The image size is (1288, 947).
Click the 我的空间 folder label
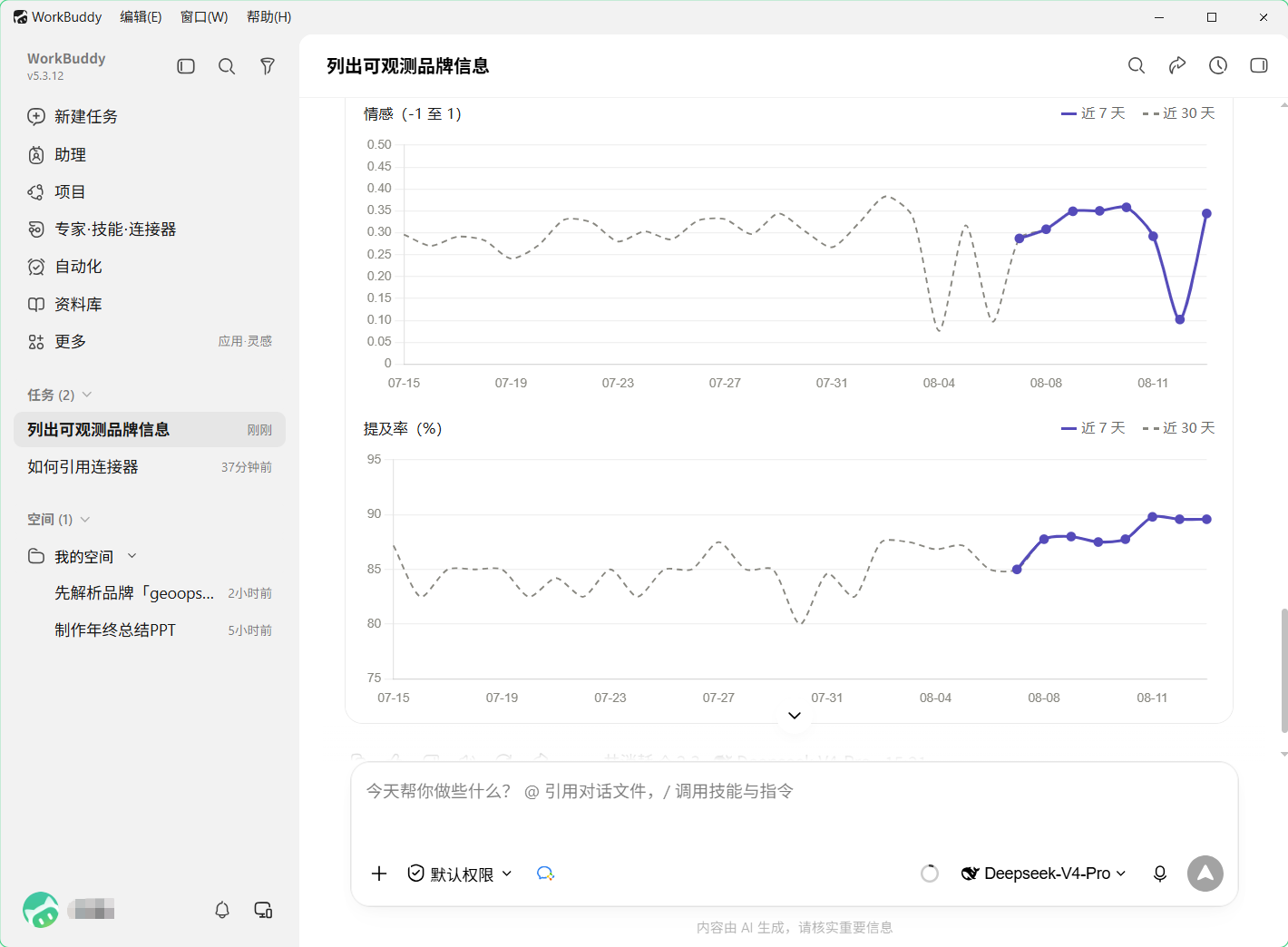pos(83,556)
